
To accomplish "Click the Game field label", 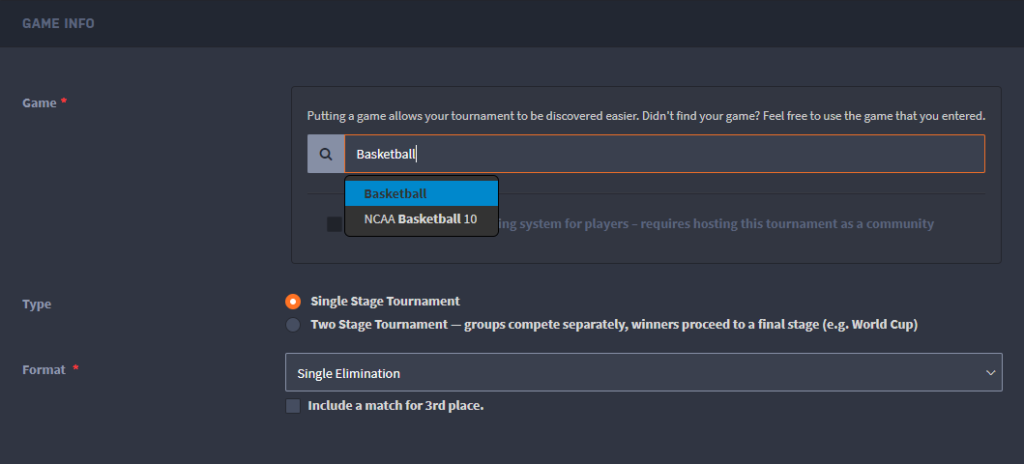I will coord(39,103).
